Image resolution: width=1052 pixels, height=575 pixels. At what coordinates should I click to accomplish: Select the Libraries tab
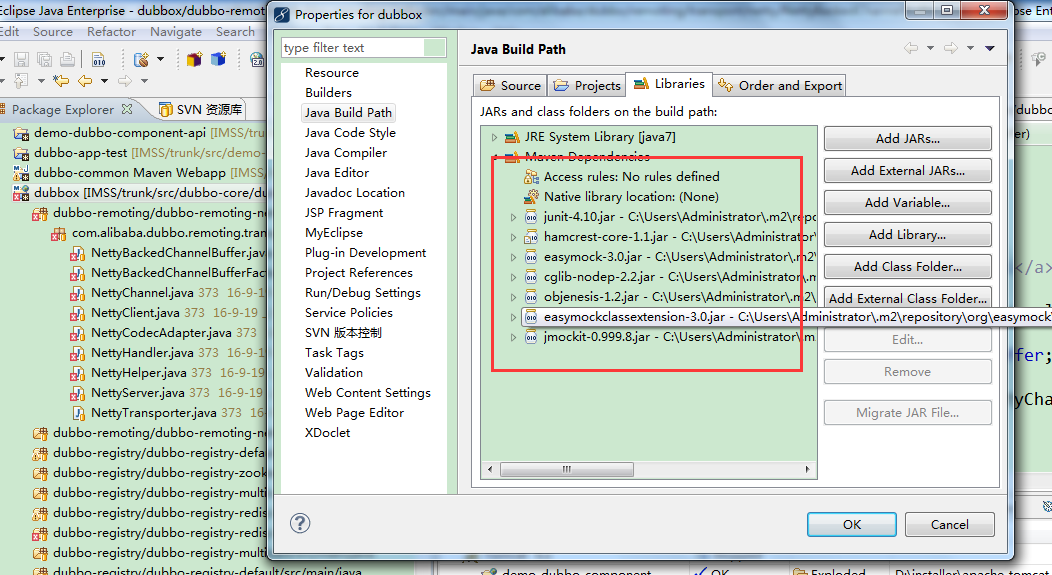coord(669,84)
